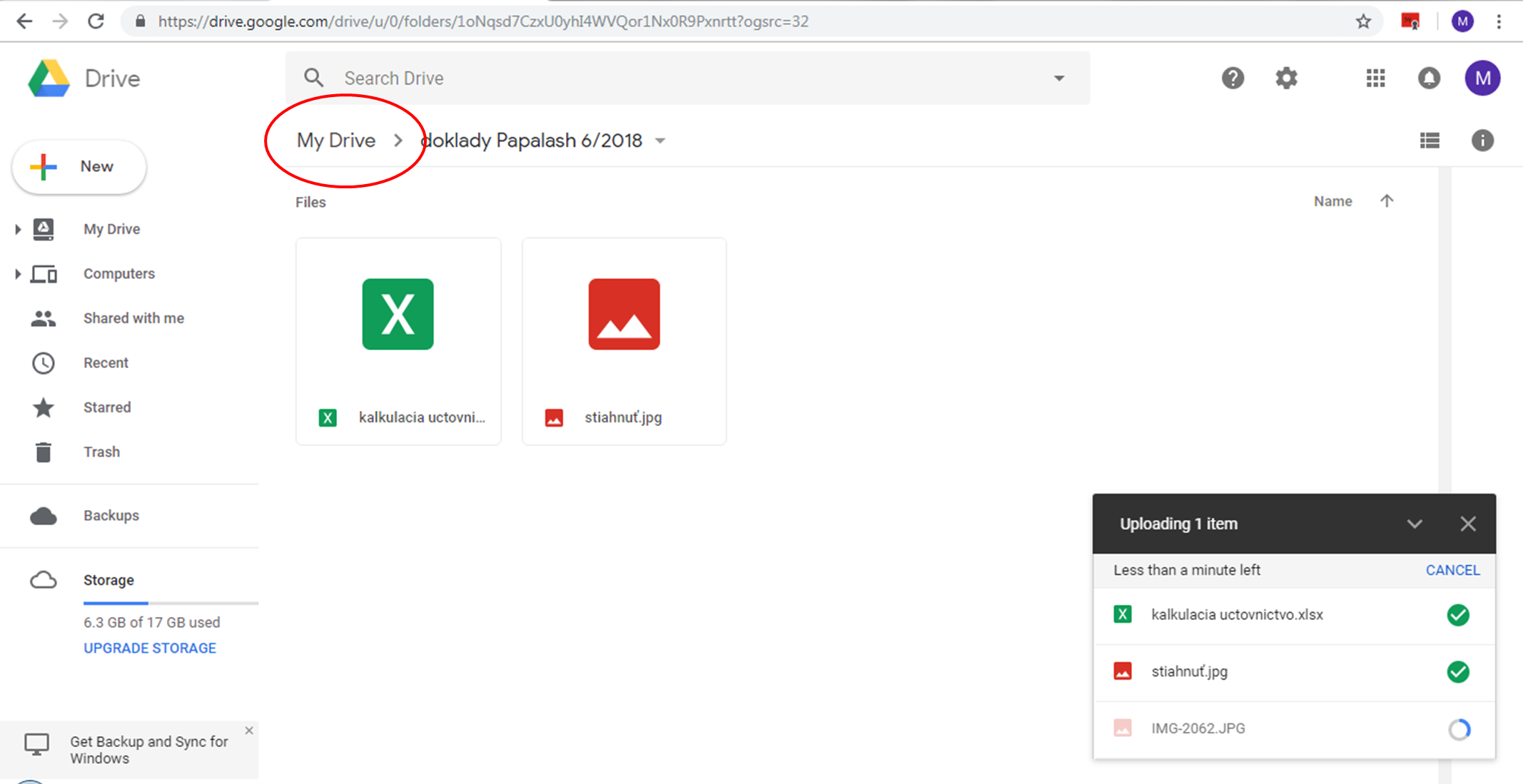
Task: Click the kalkulacia uctovni... file name label
Action: coord(422,418)
